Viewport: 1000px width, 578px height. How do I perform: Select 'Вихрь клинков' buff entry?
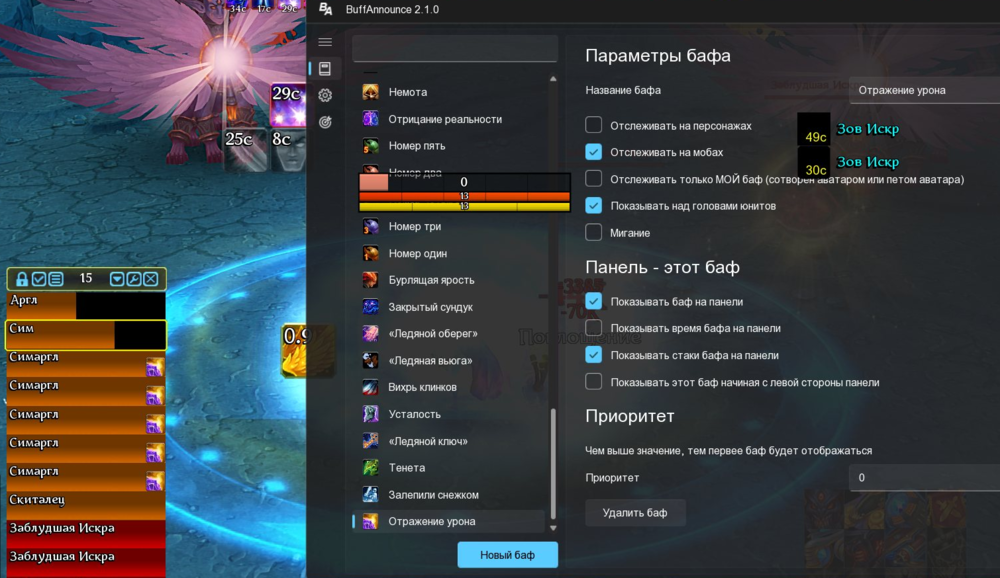(x=422, y=387)
